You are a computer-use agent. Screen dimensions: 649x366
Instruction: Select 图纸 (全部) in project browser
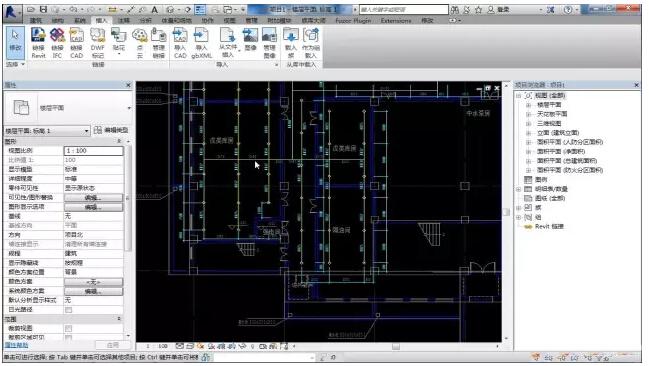tap(550, 198)
